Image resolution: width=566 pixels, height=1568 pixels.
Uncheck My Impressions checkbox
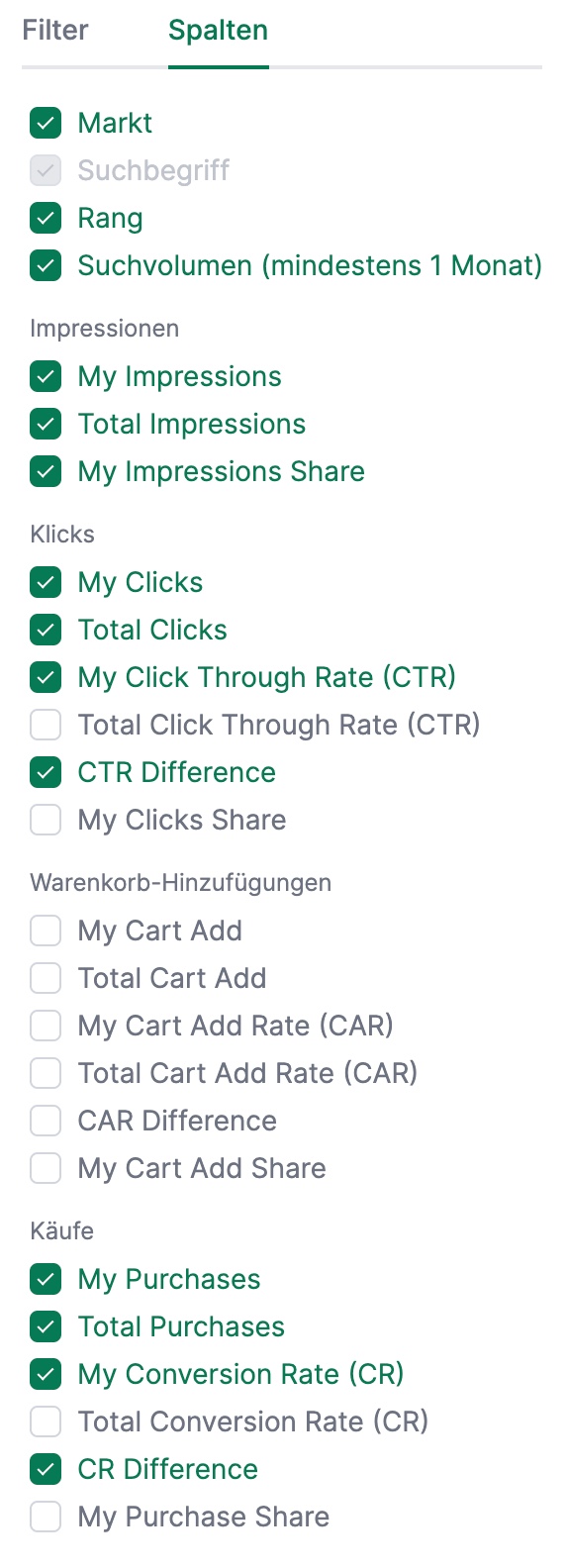coord(46,377)
